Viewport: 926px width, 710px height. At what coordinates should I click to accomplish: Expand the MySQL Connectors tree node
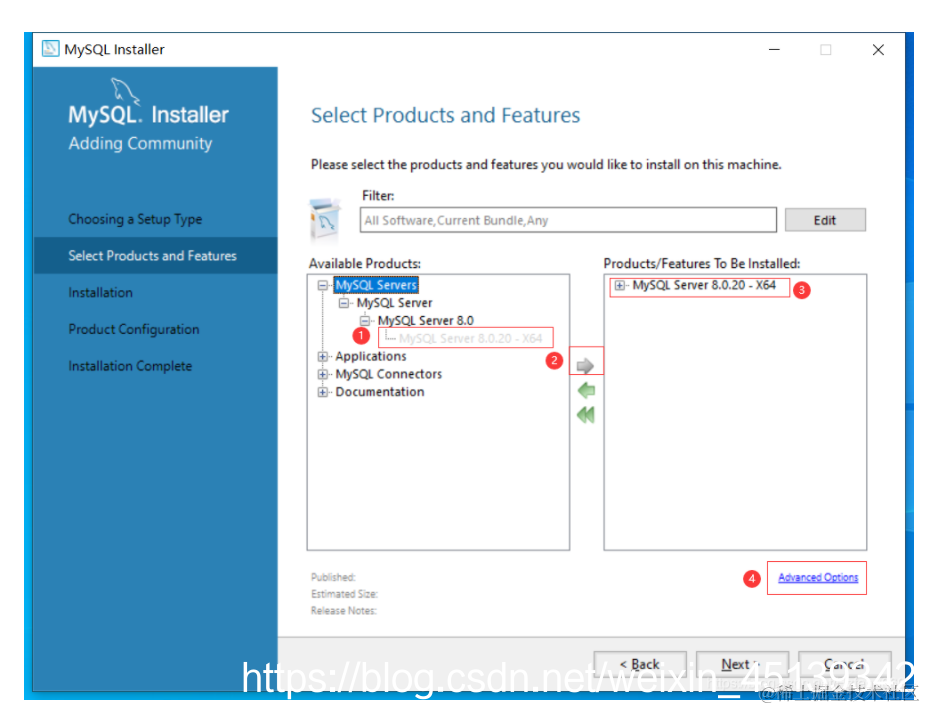(322, 374)
